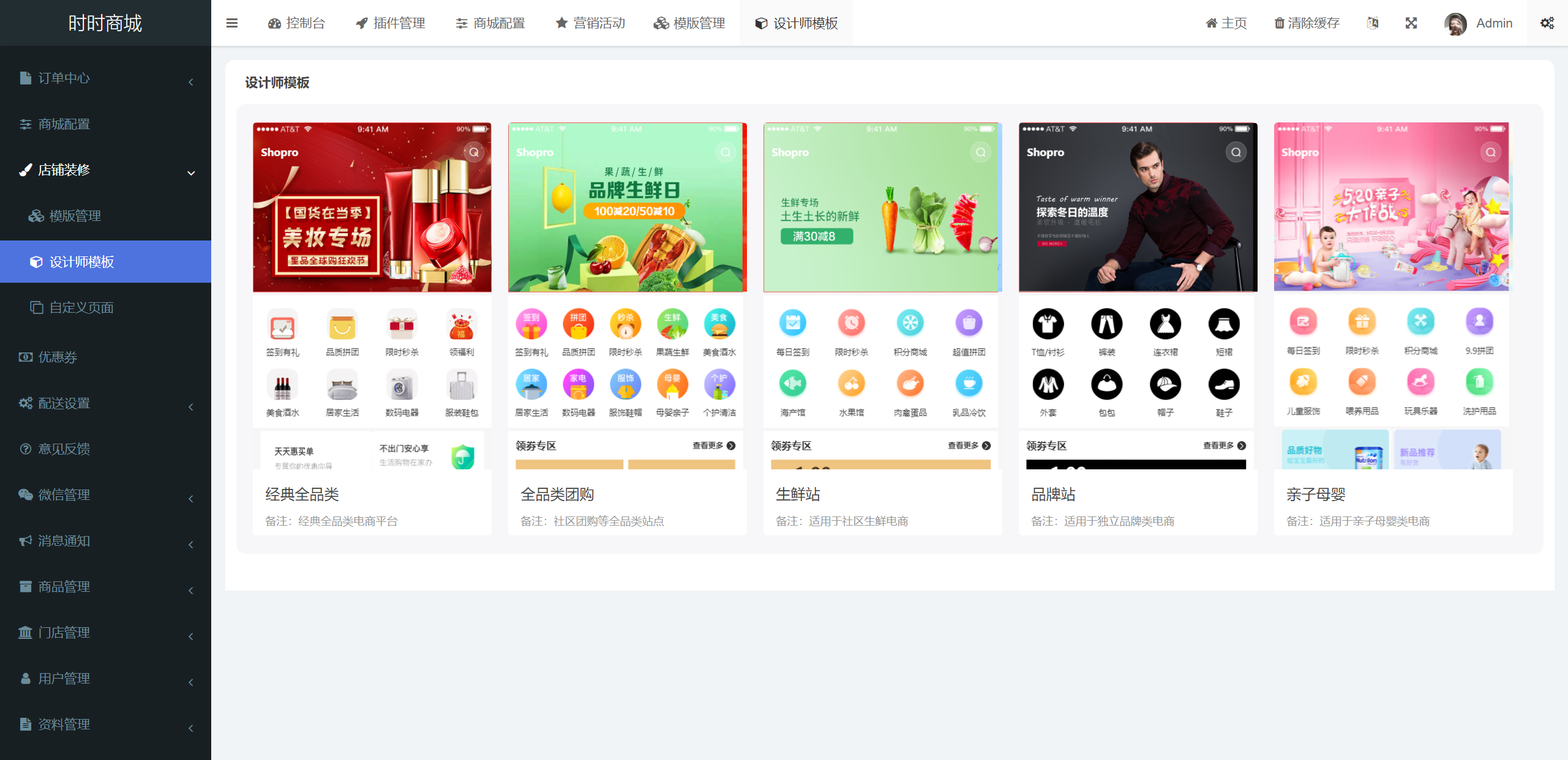The image size is (1568, 760).
Task: Select 设计师模板 in the sidebar
Action: [x=105, y=262]
